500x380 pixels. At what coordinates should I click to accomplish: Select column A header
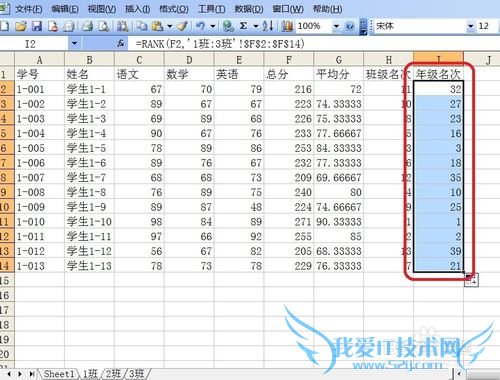point(39,60)
